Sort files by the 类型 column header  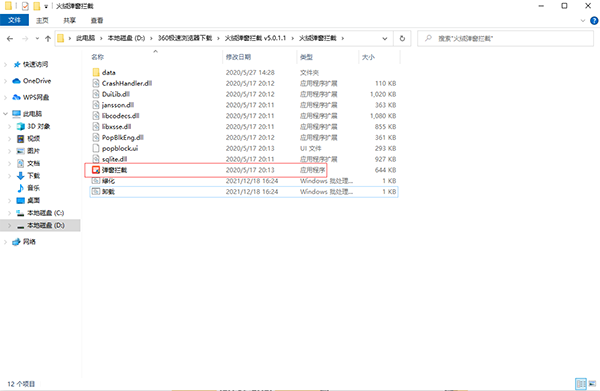(x=306, y=57)
